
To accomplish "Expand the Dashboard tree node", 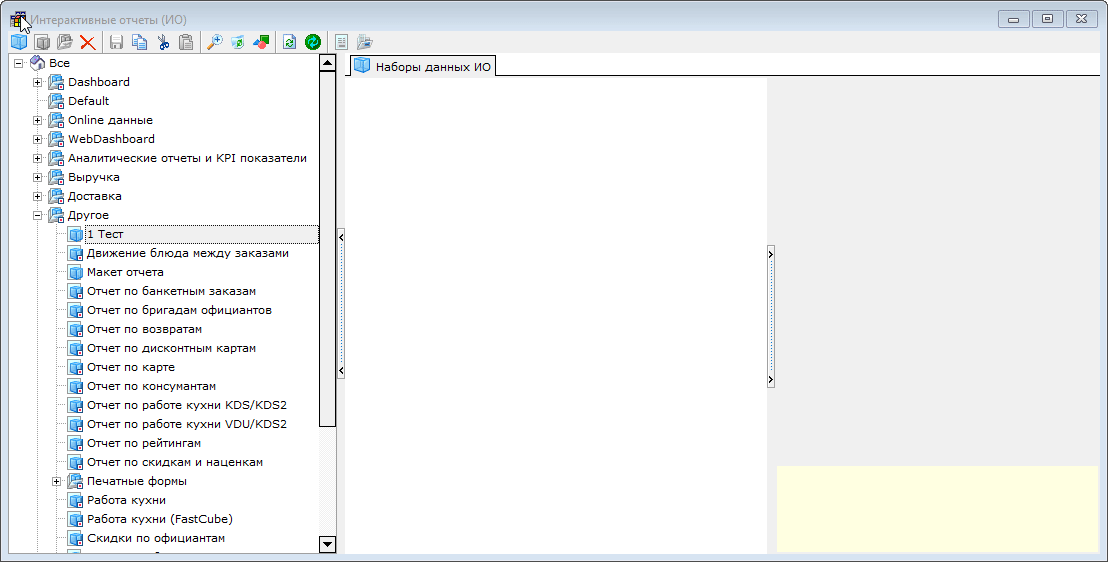I will (38, 82).
